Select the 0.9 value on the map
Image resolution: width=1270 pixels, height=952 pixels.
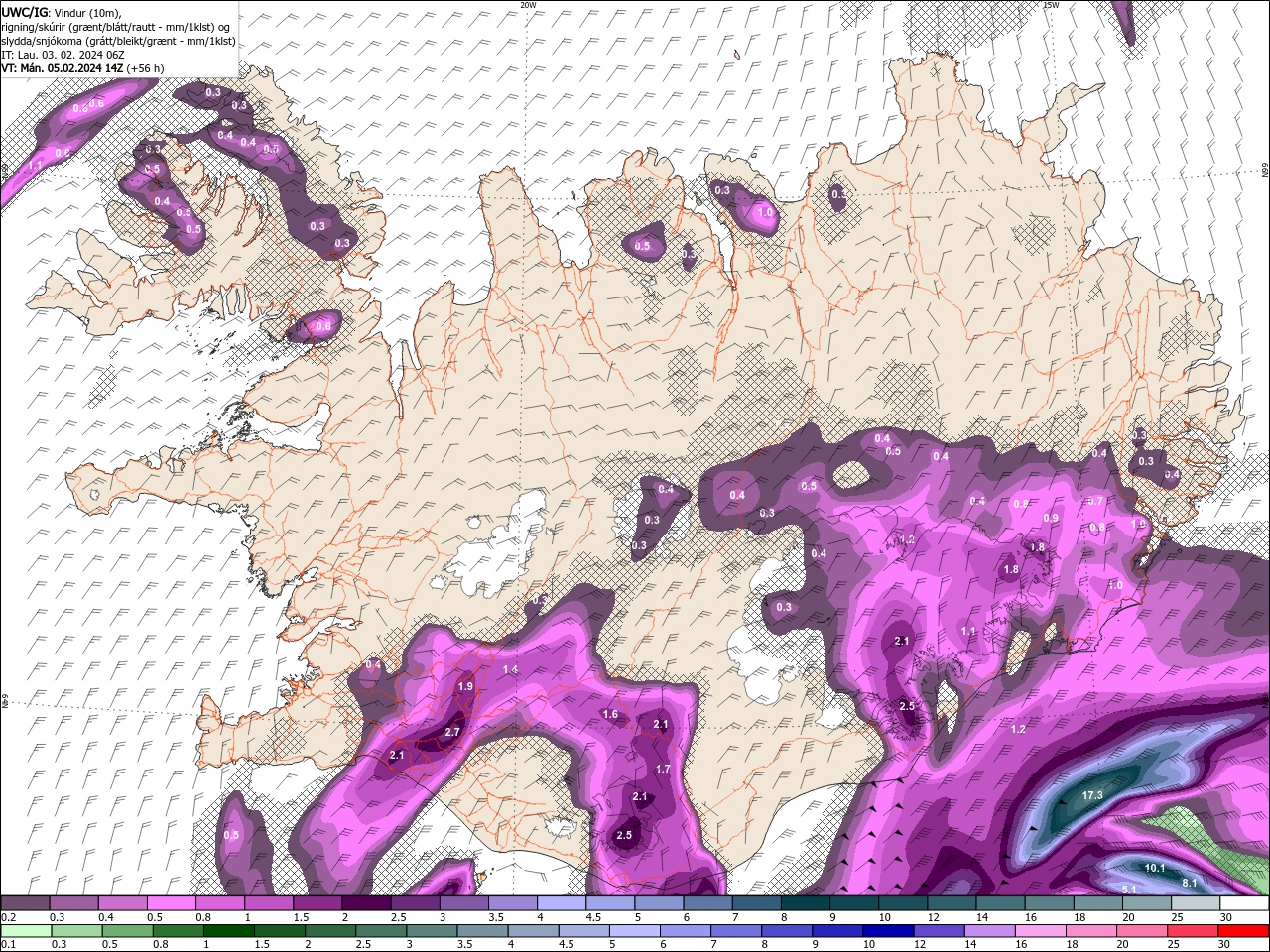click(x=1051, y=519)
